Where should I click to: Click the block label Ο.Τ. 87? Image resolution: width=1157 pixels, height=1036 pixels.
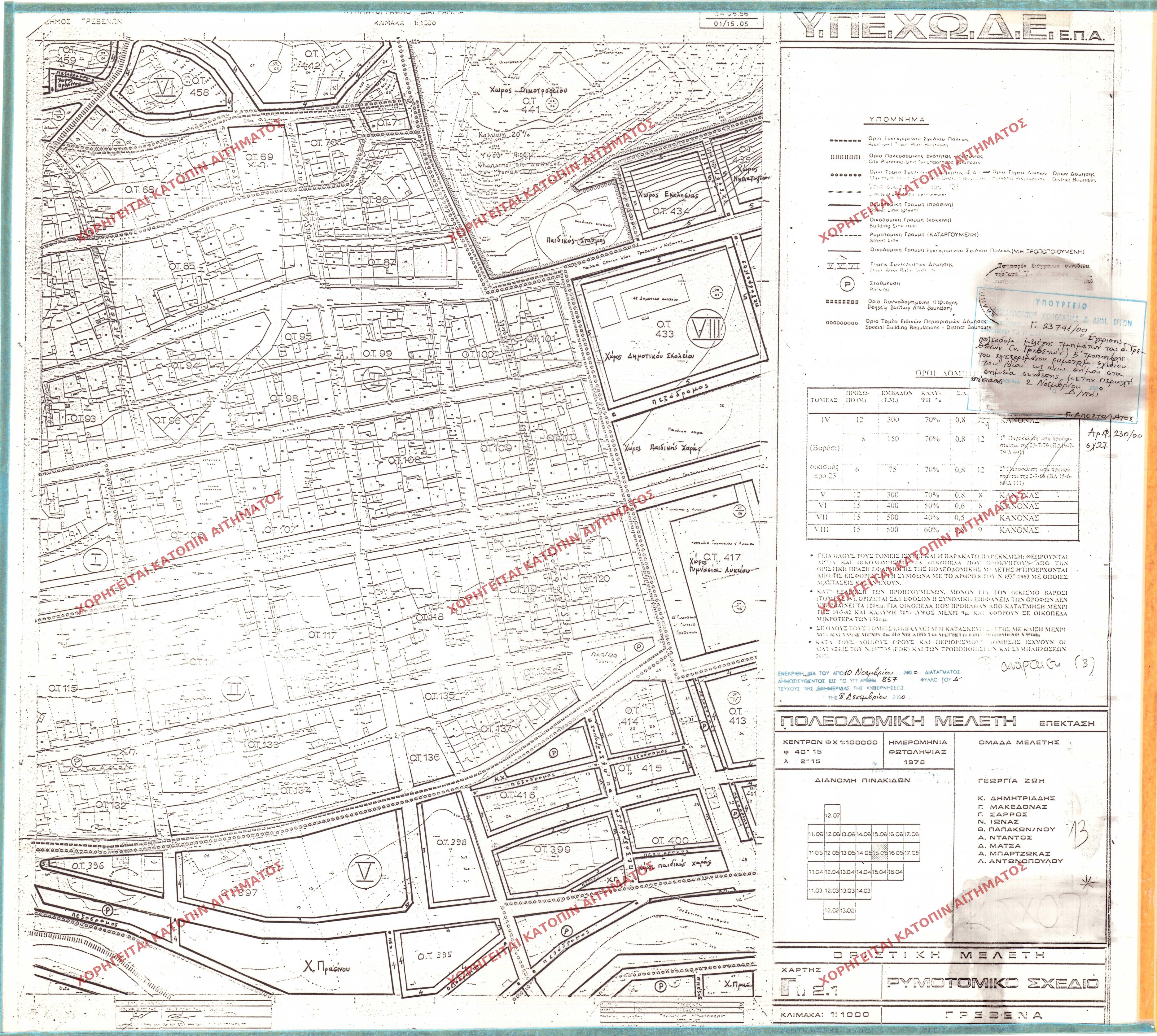pyautogui.click(x=382, y=263)
